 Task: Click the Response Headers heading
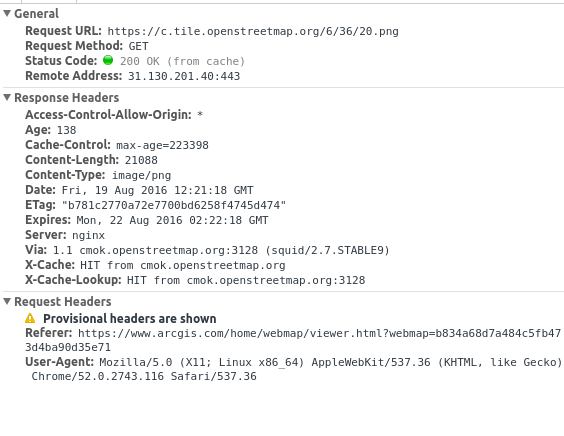click(67, 97)
